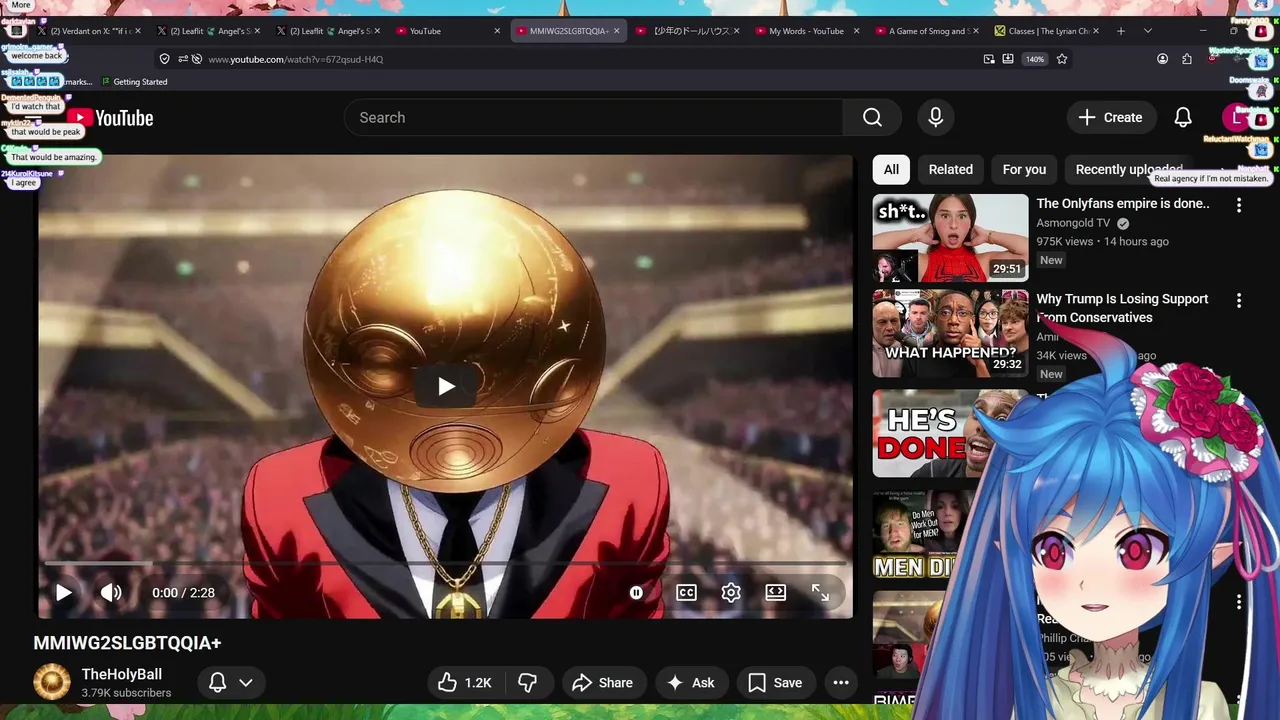Image resolution: width=1280 pixels, height=720 pixels.
Task: Click the 0:00 / 2:28 time display
Action: (183, 593)
